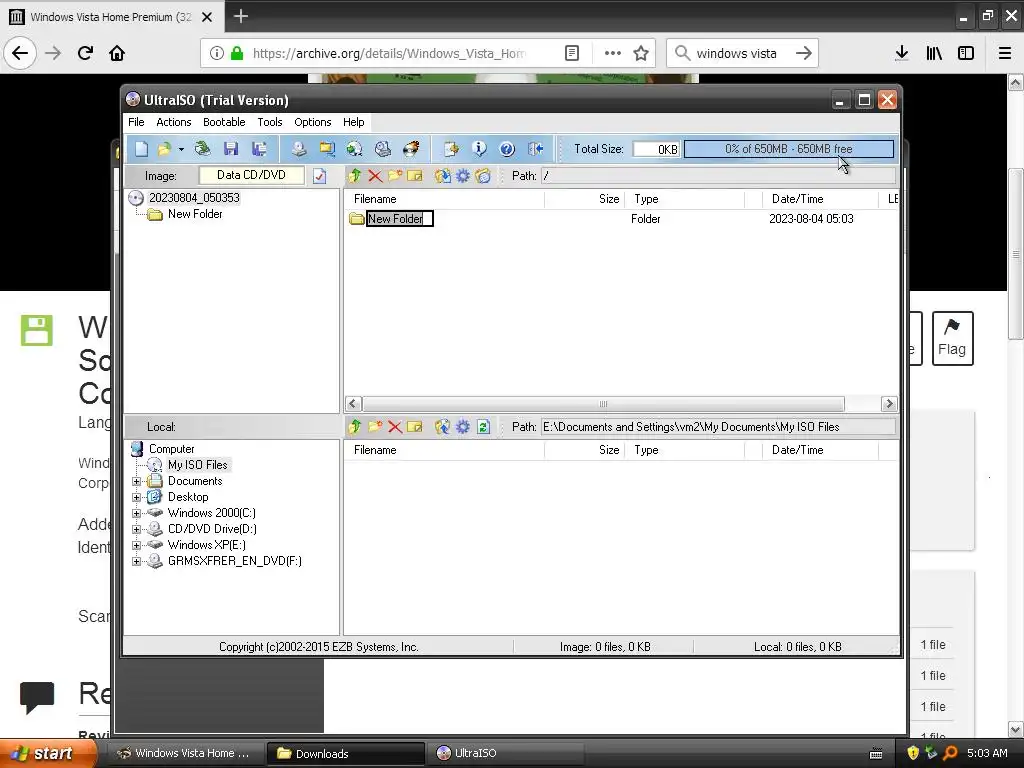Expand the Documents tree node
This screenshot has width=1024, height=768.
(136, 481)
